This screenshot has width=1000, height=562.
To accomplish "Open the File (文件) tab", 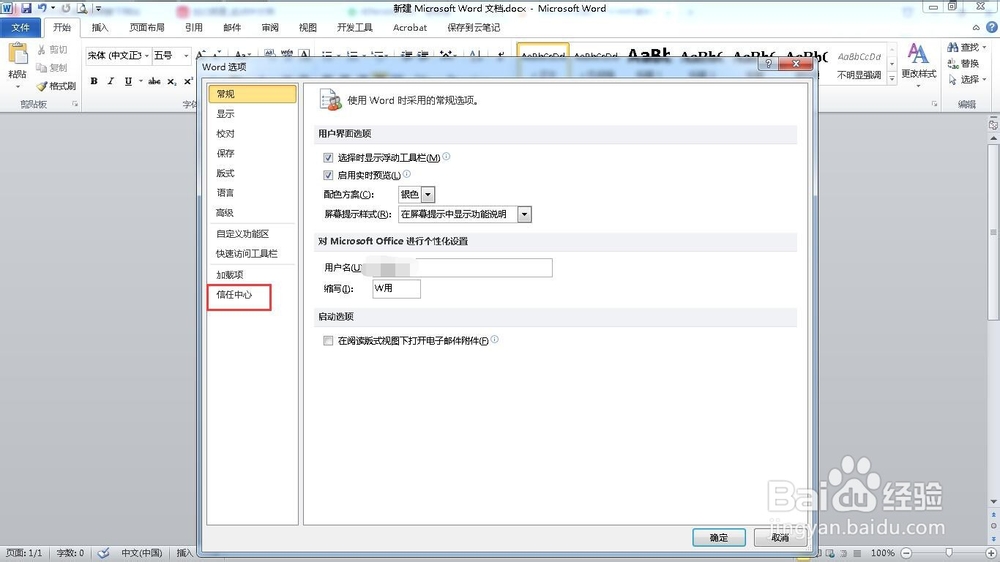I will (x=20, y=27).
